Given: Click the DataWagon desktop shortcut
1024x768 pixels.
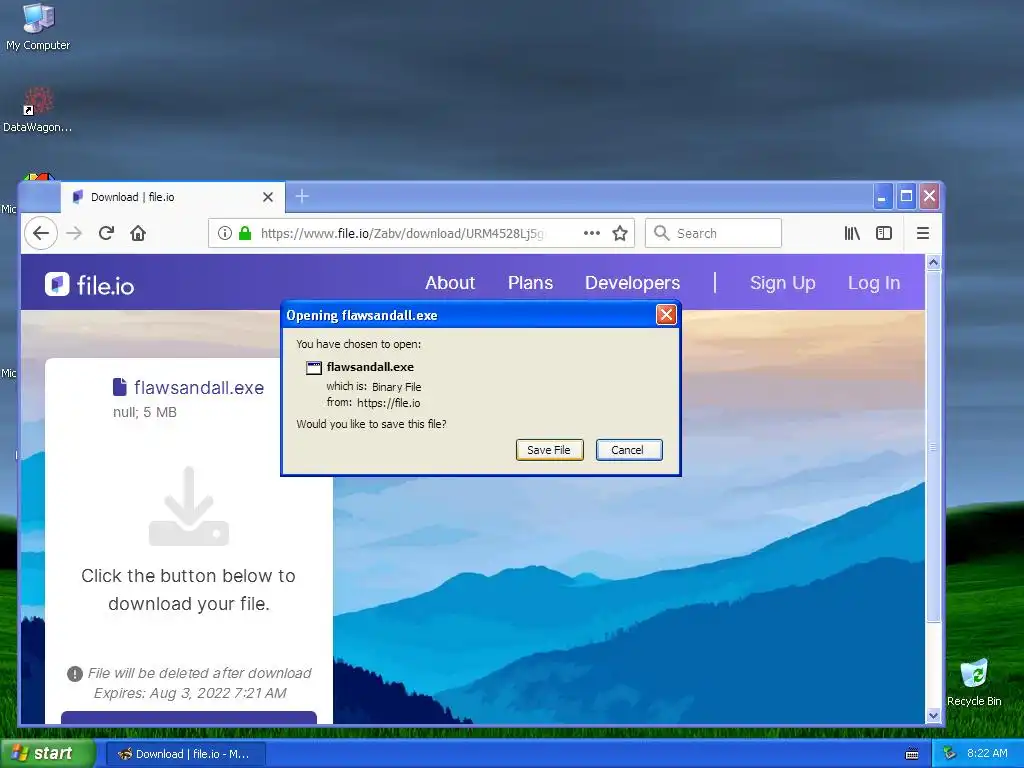Looking at the screenshot, I should (37, 110).
